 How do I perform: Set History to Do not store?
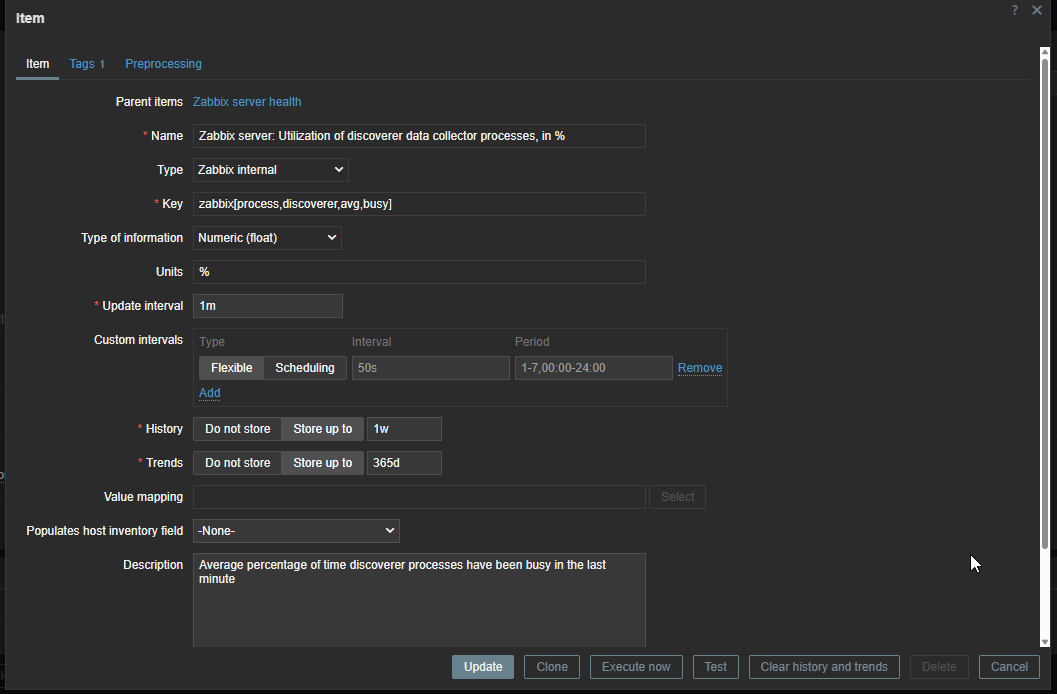pyautogui.click(x=237, y=429)
